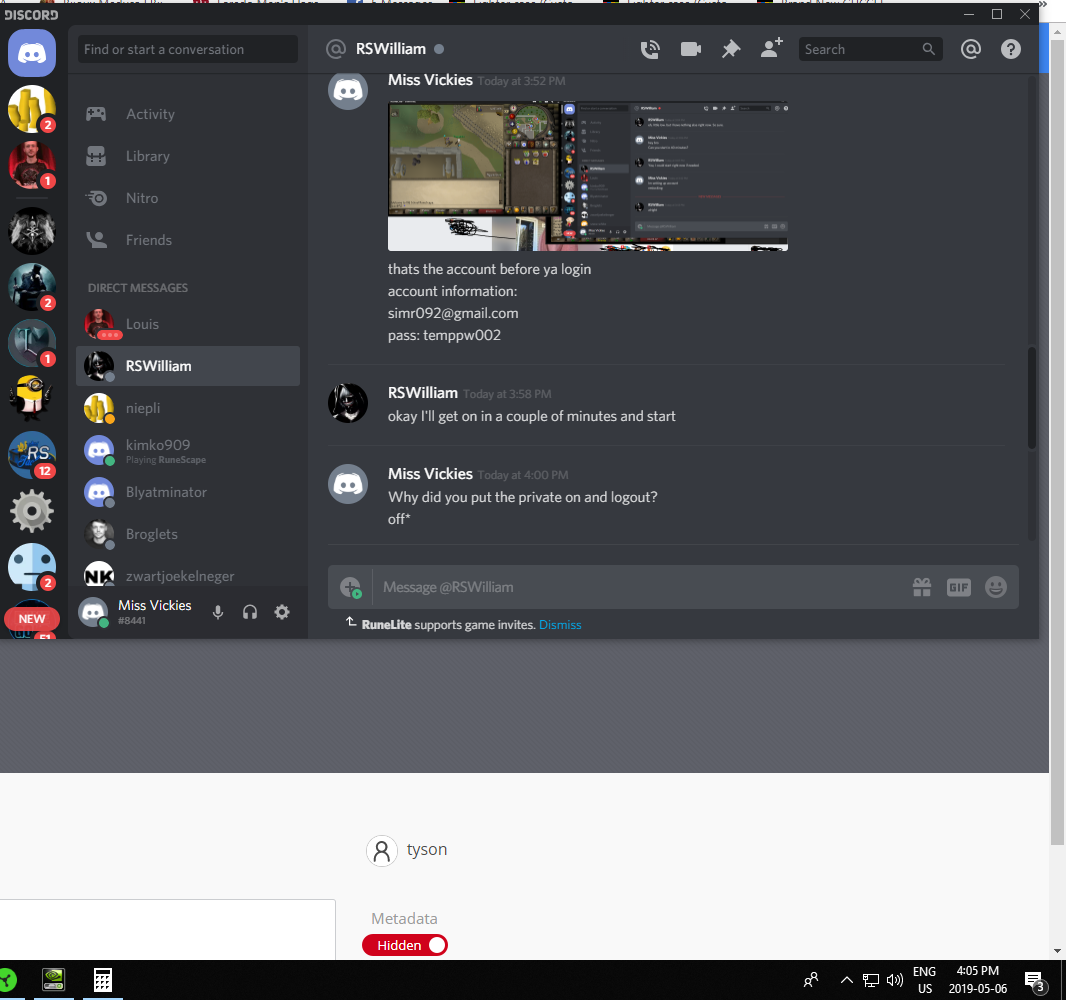
Task: Toggle the Hidden metadata switch
Action: (405, 945)
